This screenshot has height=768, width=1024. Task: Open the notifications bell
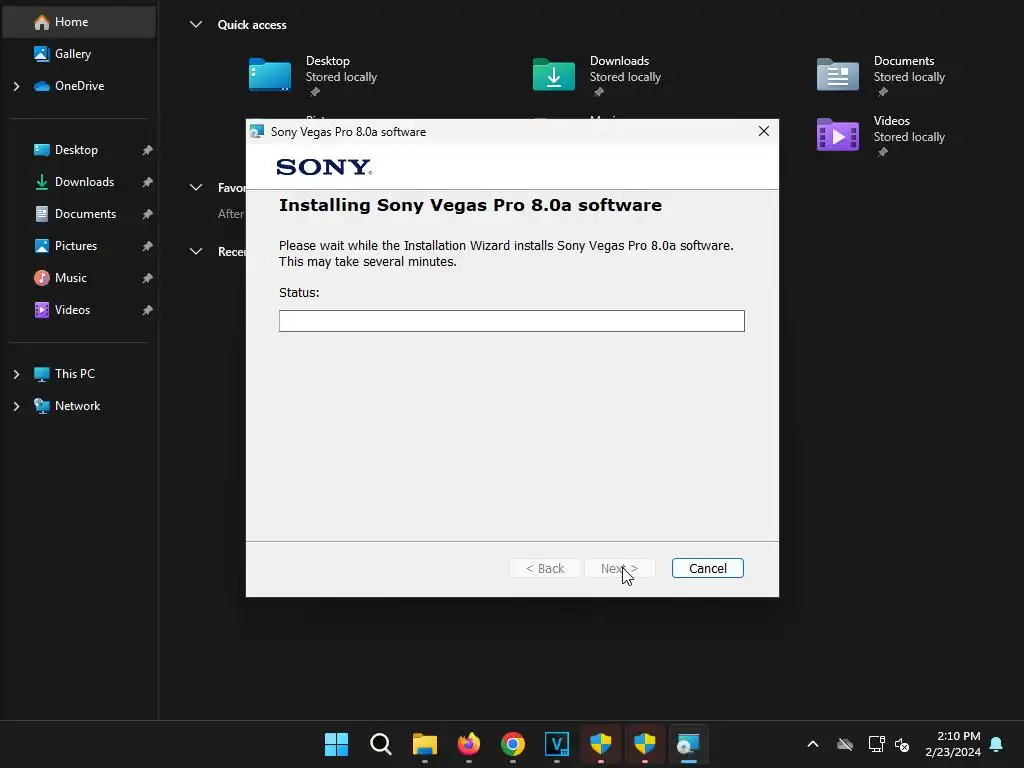(x=996, y=744)
